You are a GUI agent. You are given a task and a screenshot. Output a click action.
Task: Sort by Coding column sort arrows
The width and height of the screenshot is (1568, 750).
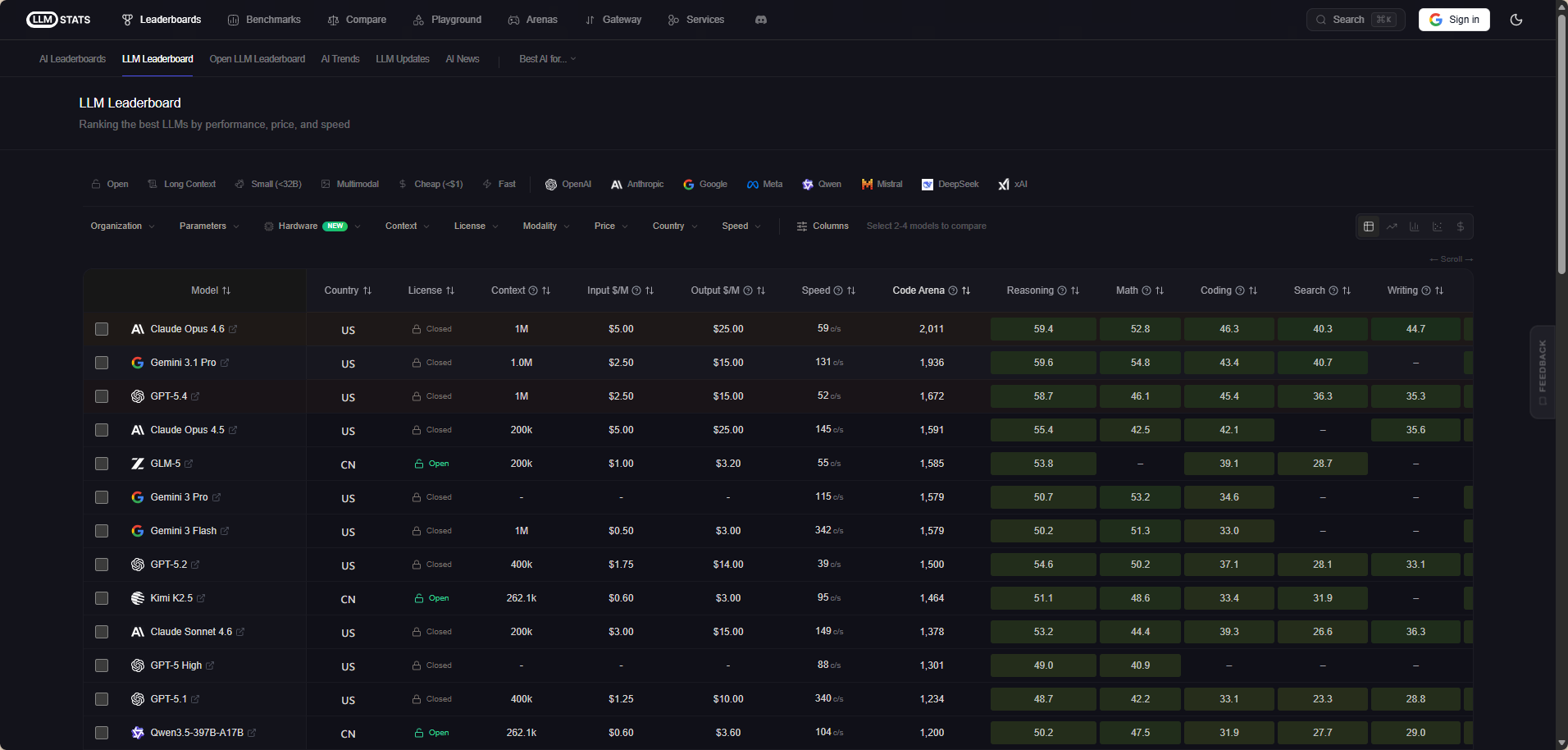click(1253, 290)
